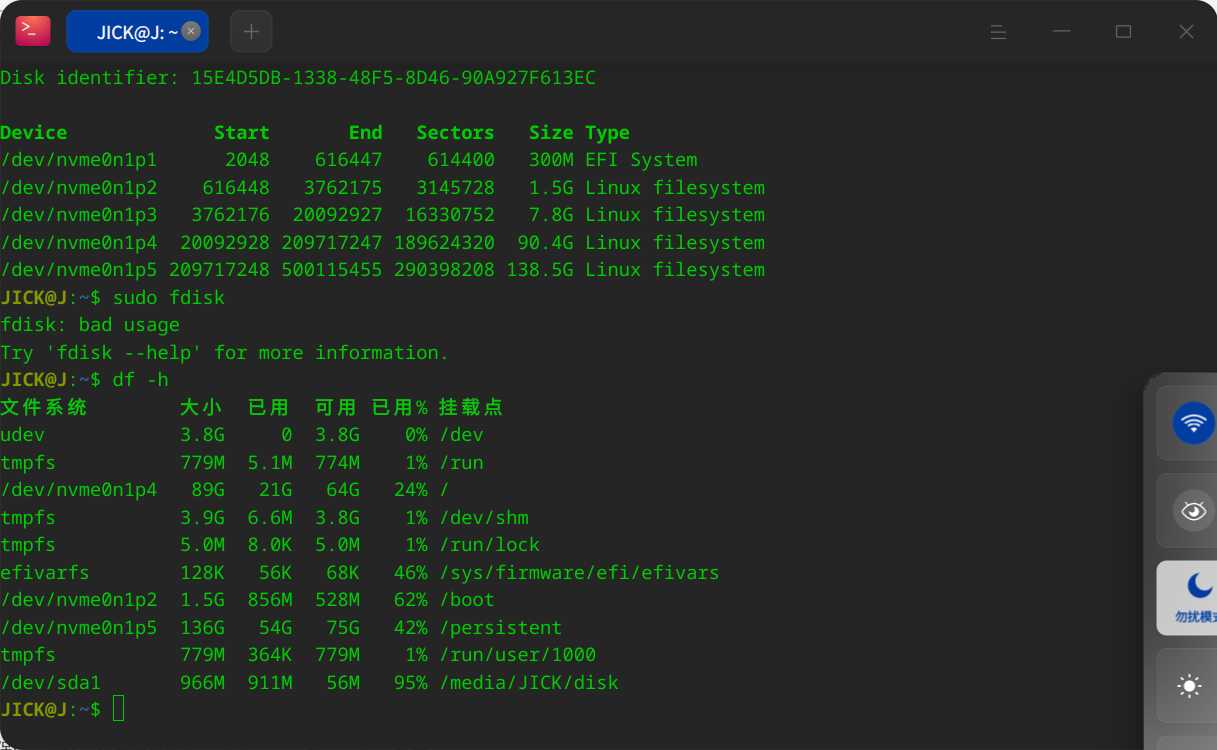Click the '/dev/shm' mount point
This screenshot has width=1217, height=750.
483,518
